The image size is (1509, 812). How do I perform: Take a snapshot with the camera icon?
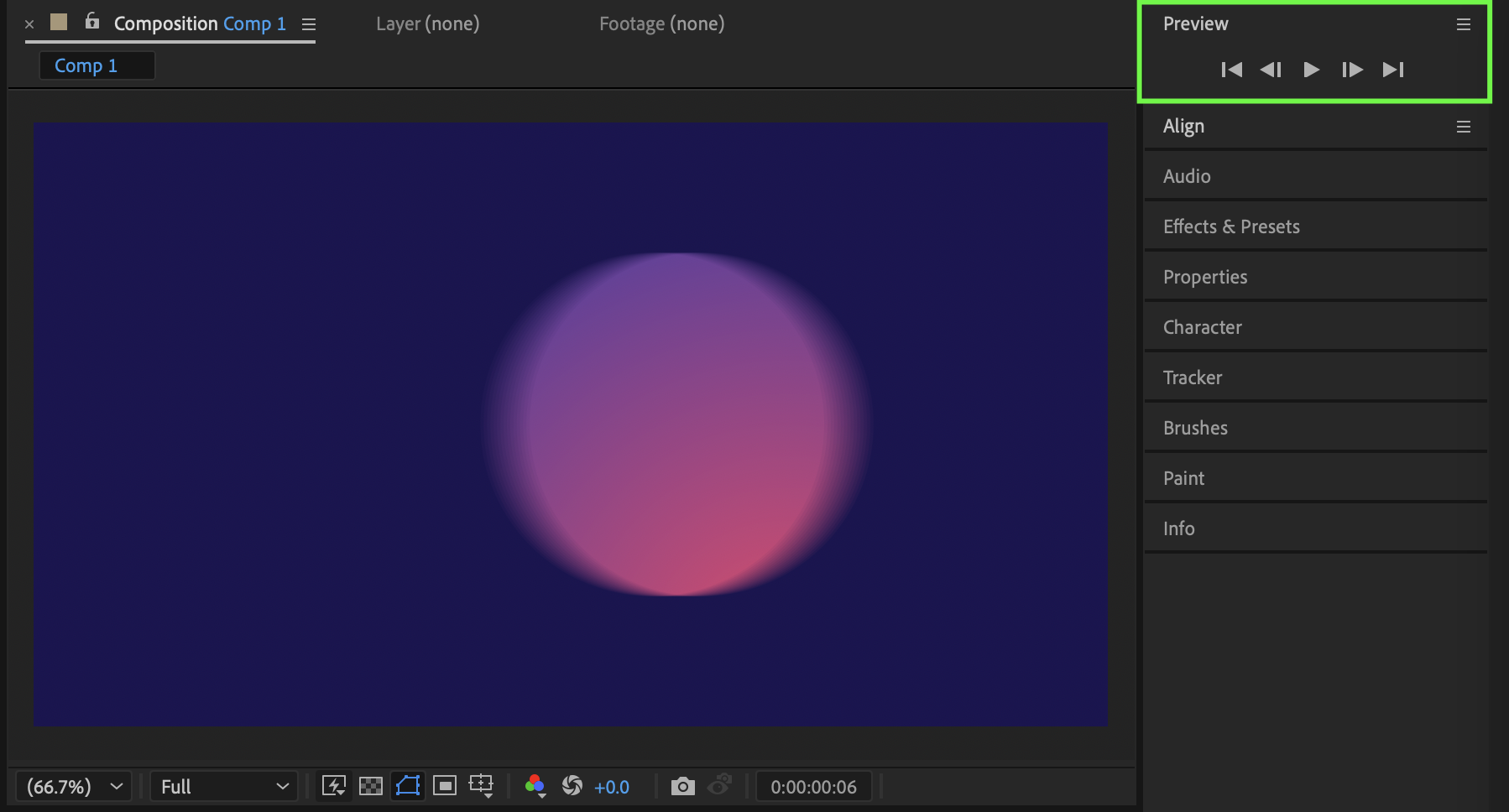pyautogui.click(x=683, y=786)
